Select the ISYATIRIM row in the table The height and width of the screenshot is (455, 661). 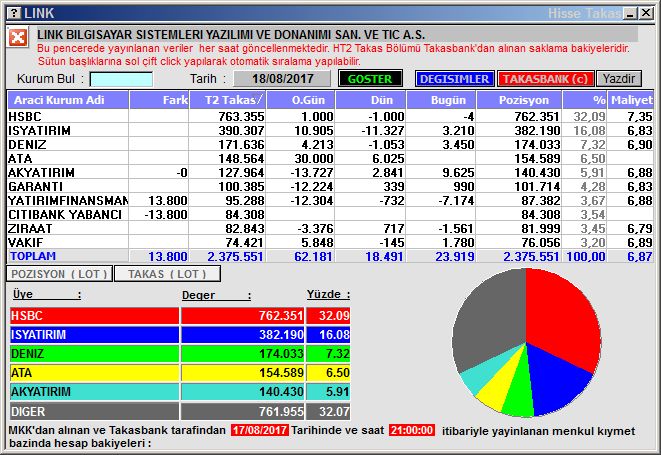(x=330, y=130)
